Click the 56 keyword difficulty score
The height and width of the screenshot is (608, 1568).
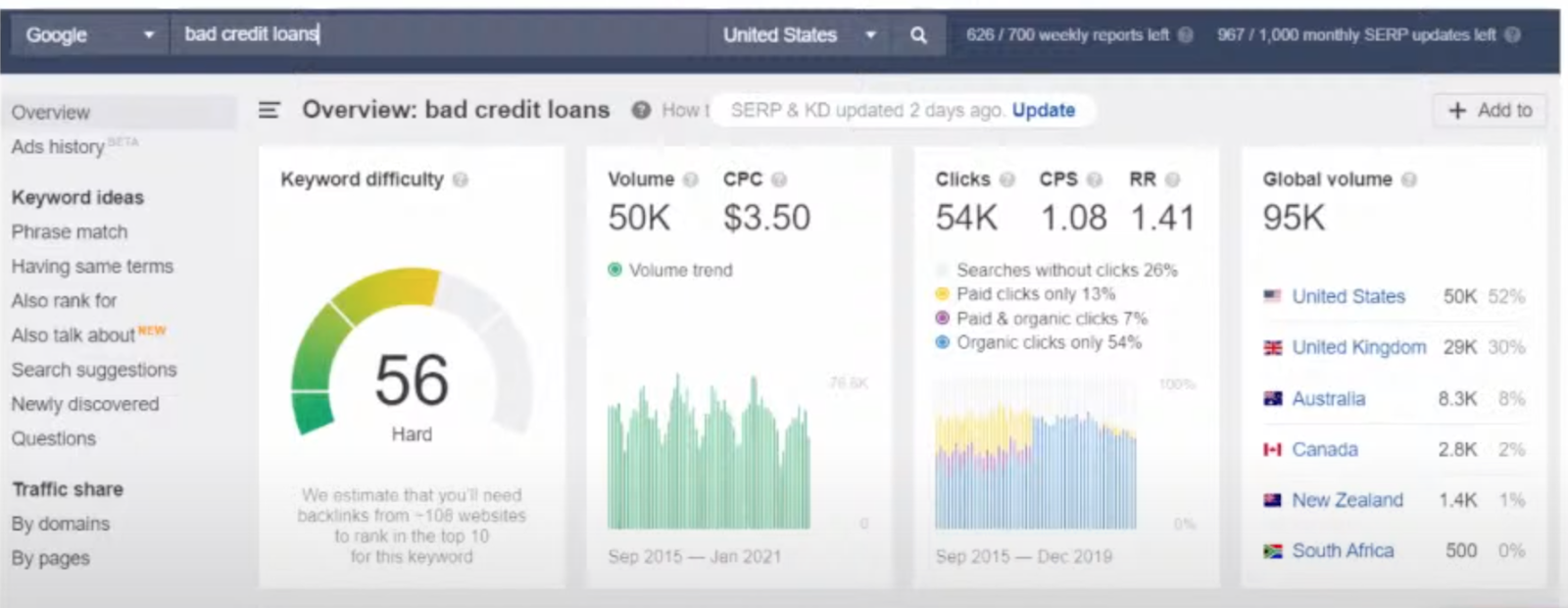coord(412,380)
